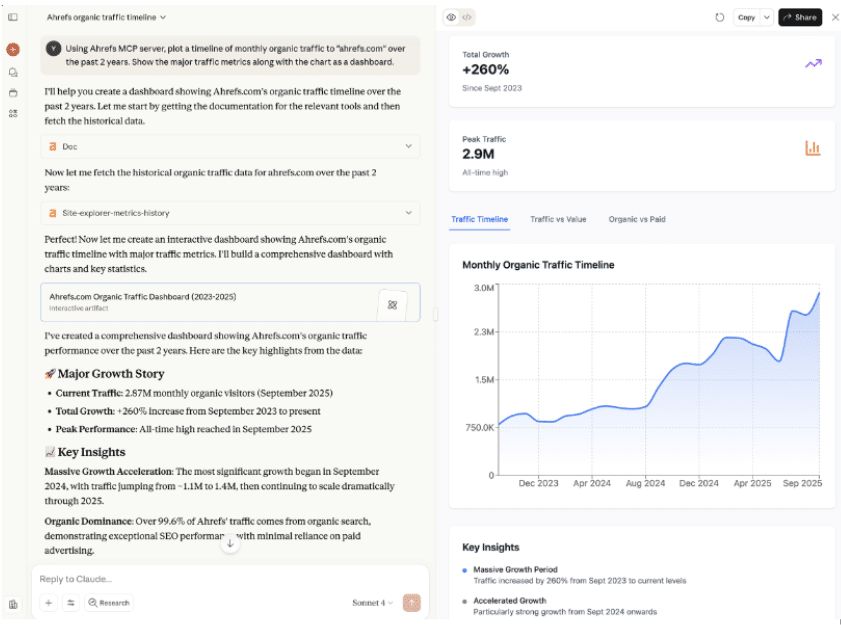Expand the Doc tool call section
Screen dimensions: 841x630
coord(230,146)
